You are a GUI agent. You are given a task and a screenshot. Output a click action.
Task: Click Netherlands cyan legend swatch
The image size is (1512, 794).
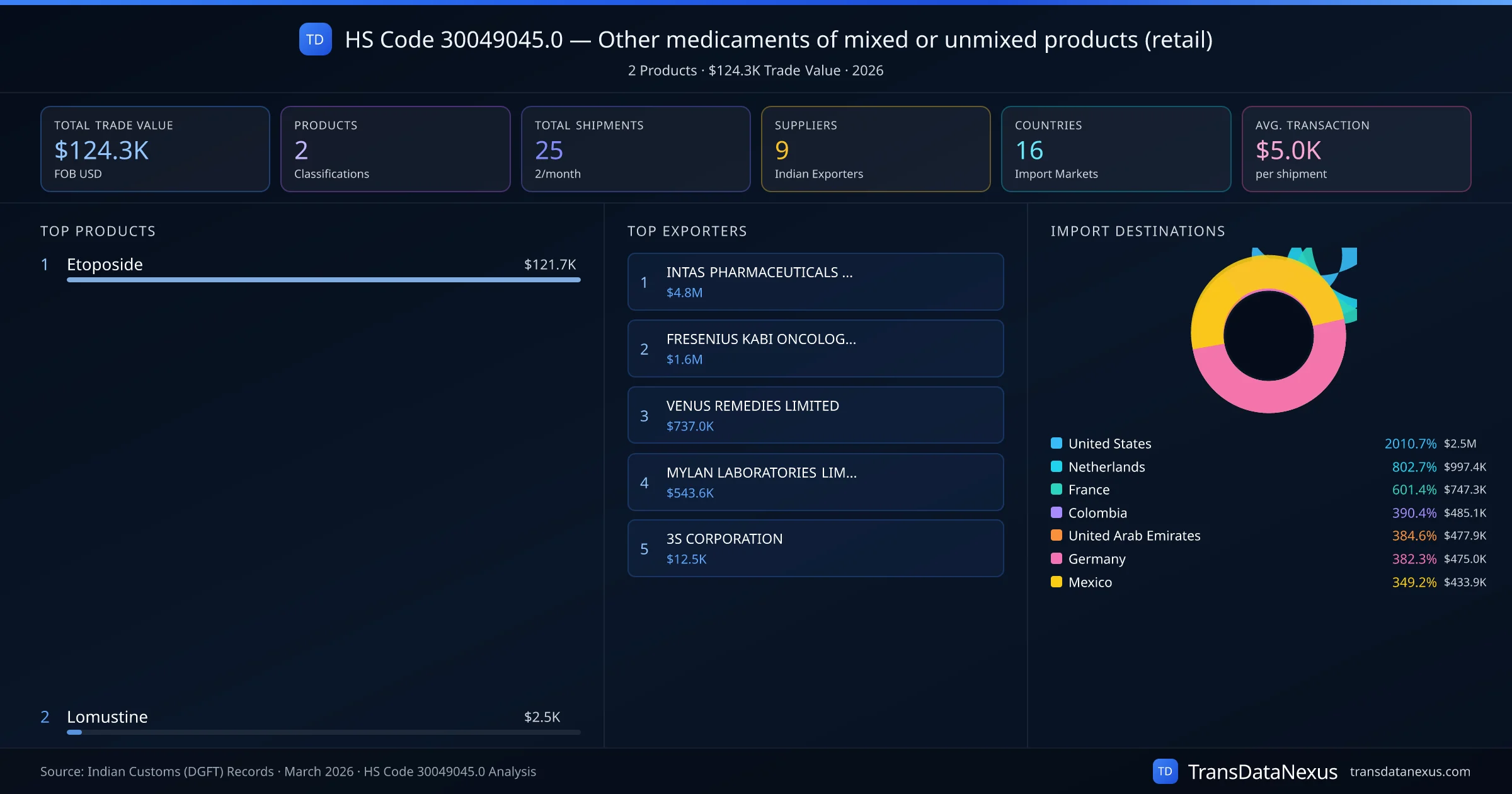coord(1057,466)
